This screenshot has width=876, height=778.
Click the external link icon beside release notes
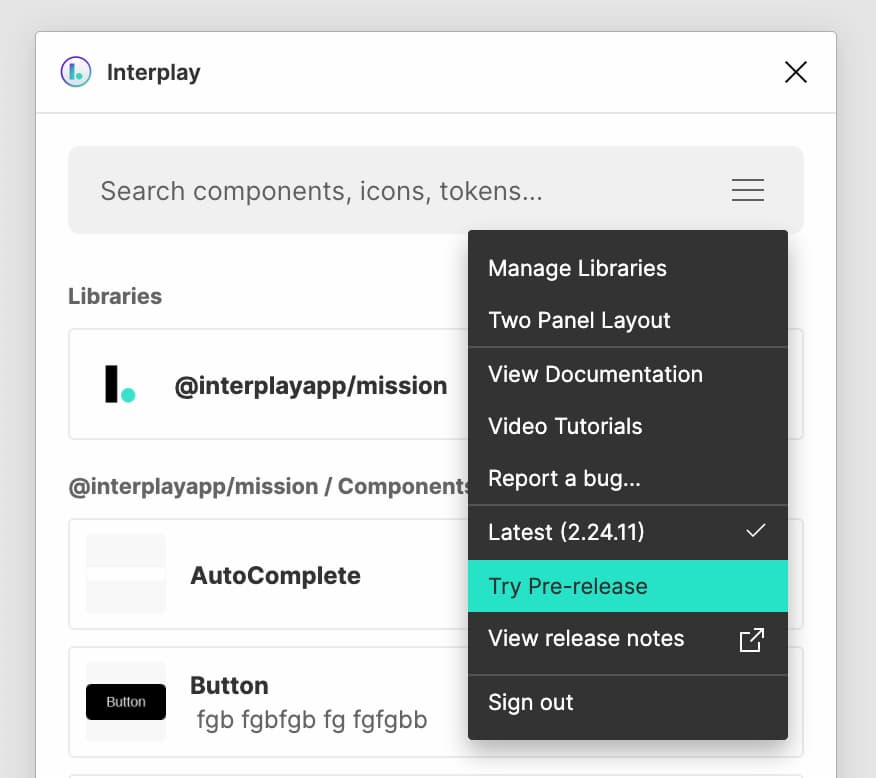pos(751,640)
